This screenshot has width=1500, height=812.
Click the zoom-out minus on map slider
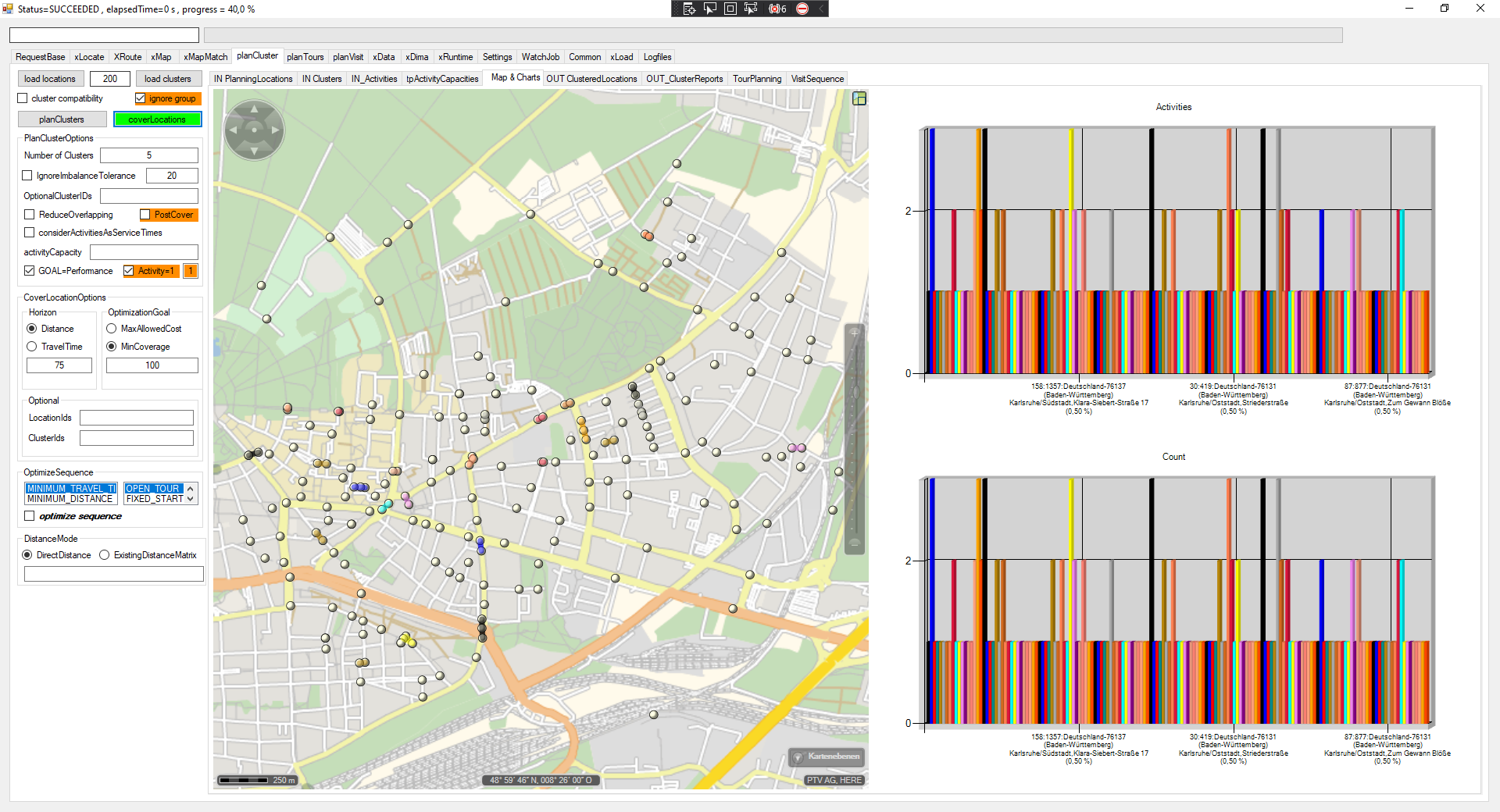click(855, 542)
